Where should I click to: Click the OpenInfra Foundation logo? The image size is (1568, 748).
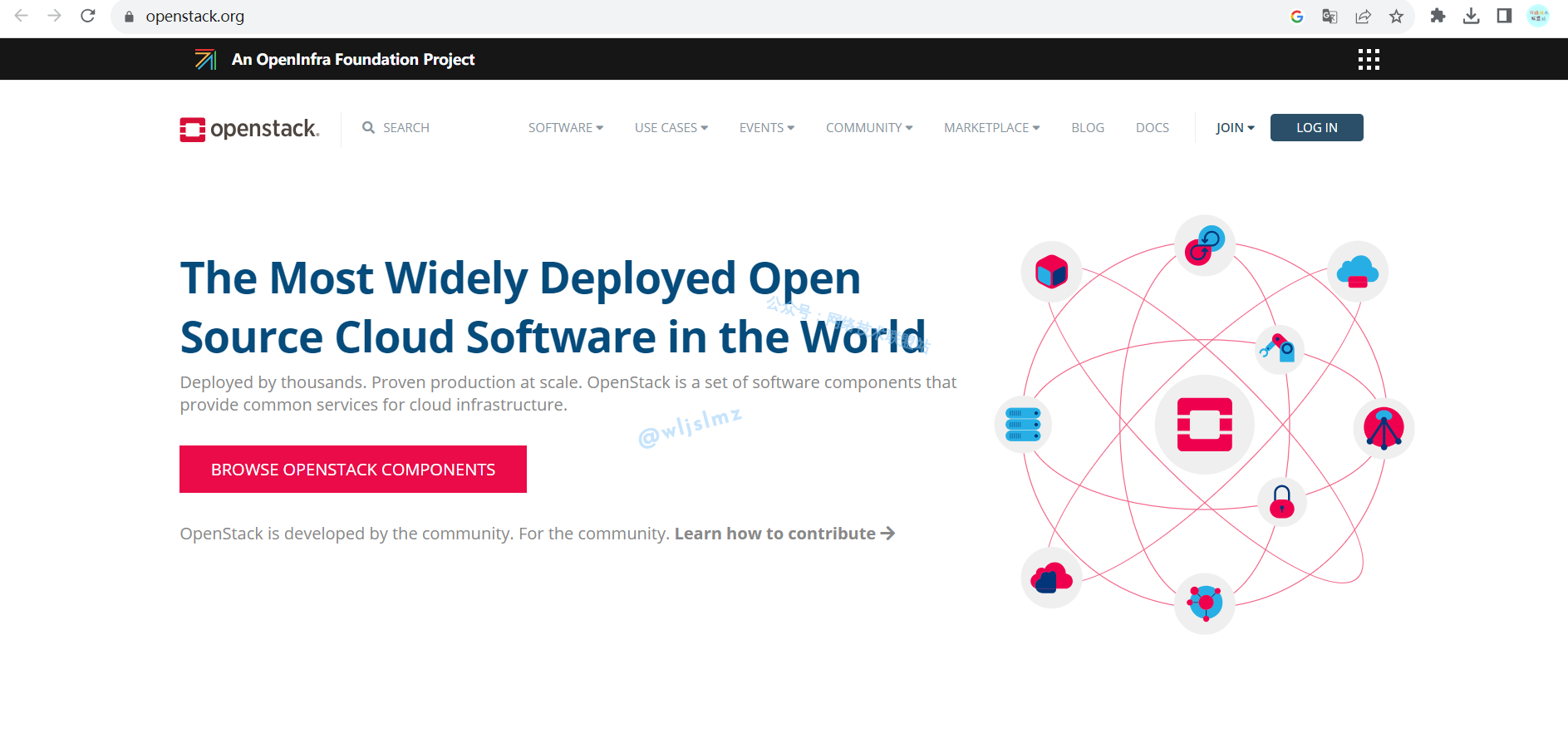pos(205,59)
